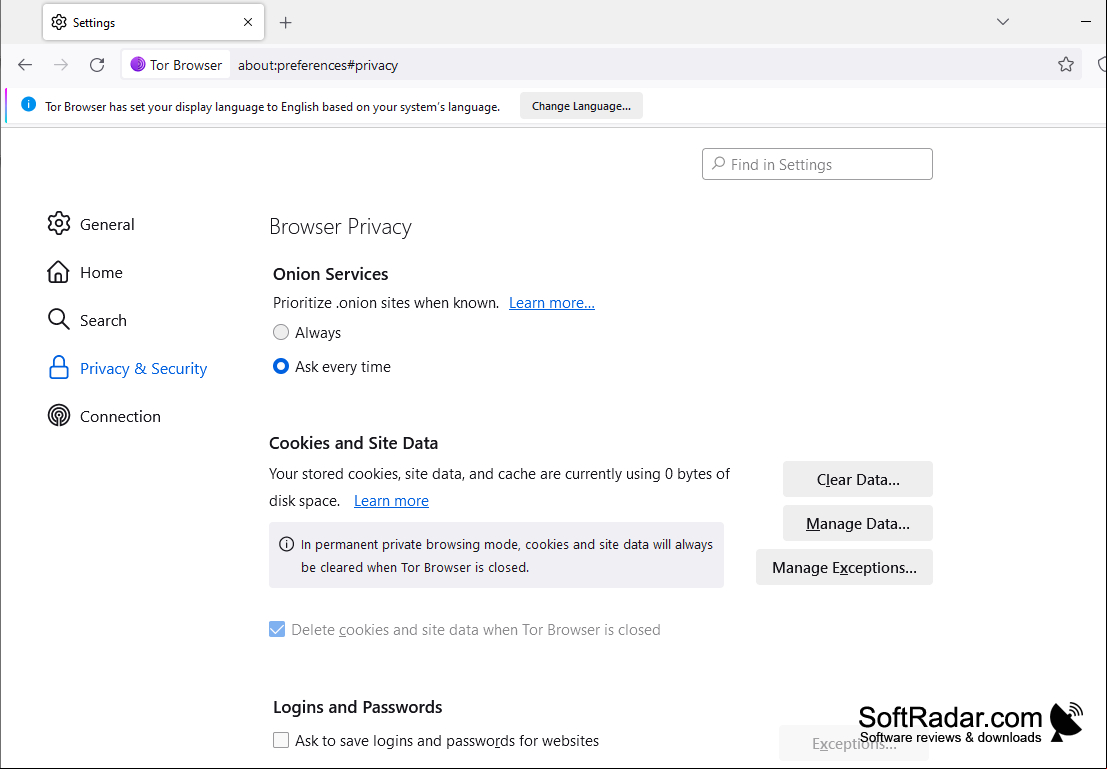Click the display language notification message

click(x=273, y=107)
